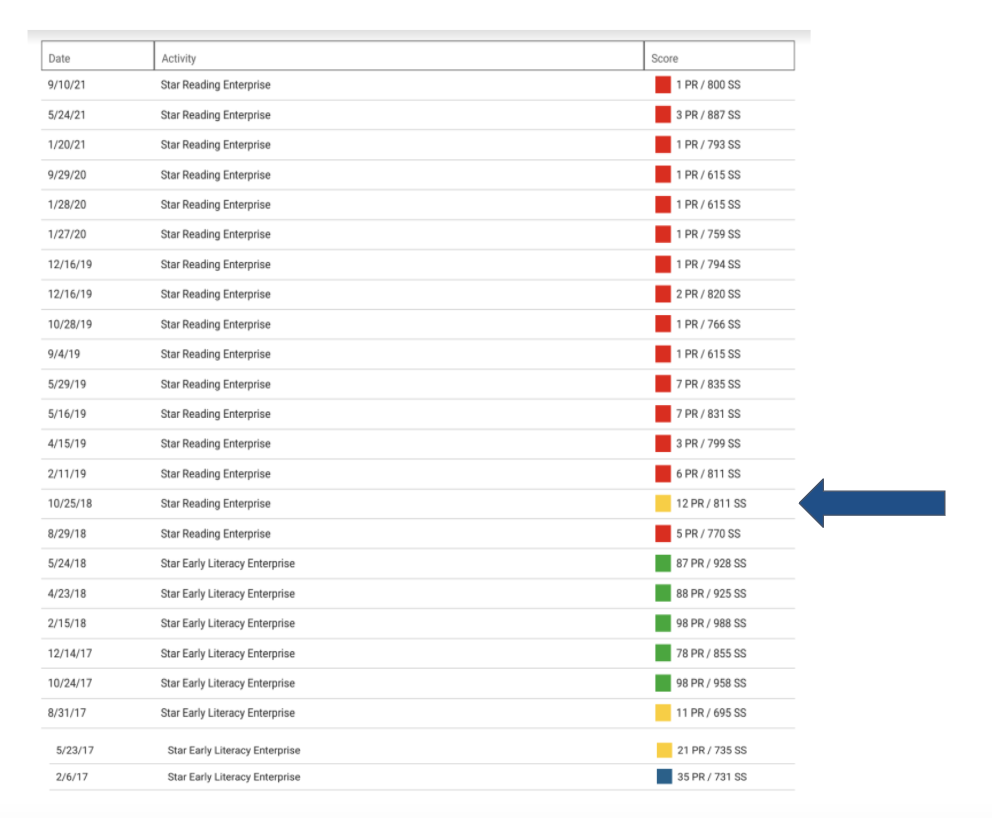Click score text 1 PR / 766 SS
Viewport: 992px width, 818px height.
(708, 324)
